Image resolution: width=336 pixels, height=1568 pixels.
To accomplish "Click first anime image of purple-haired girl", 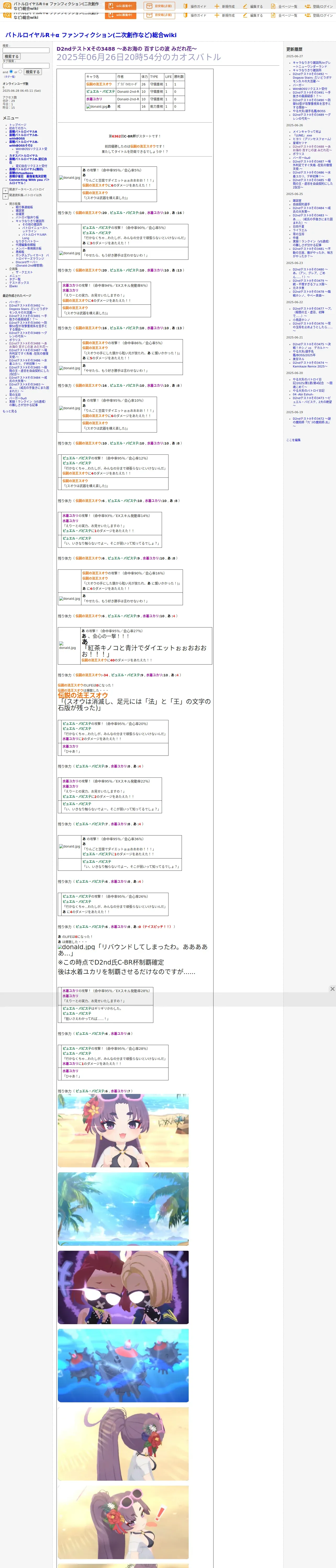I will 123,1130.
